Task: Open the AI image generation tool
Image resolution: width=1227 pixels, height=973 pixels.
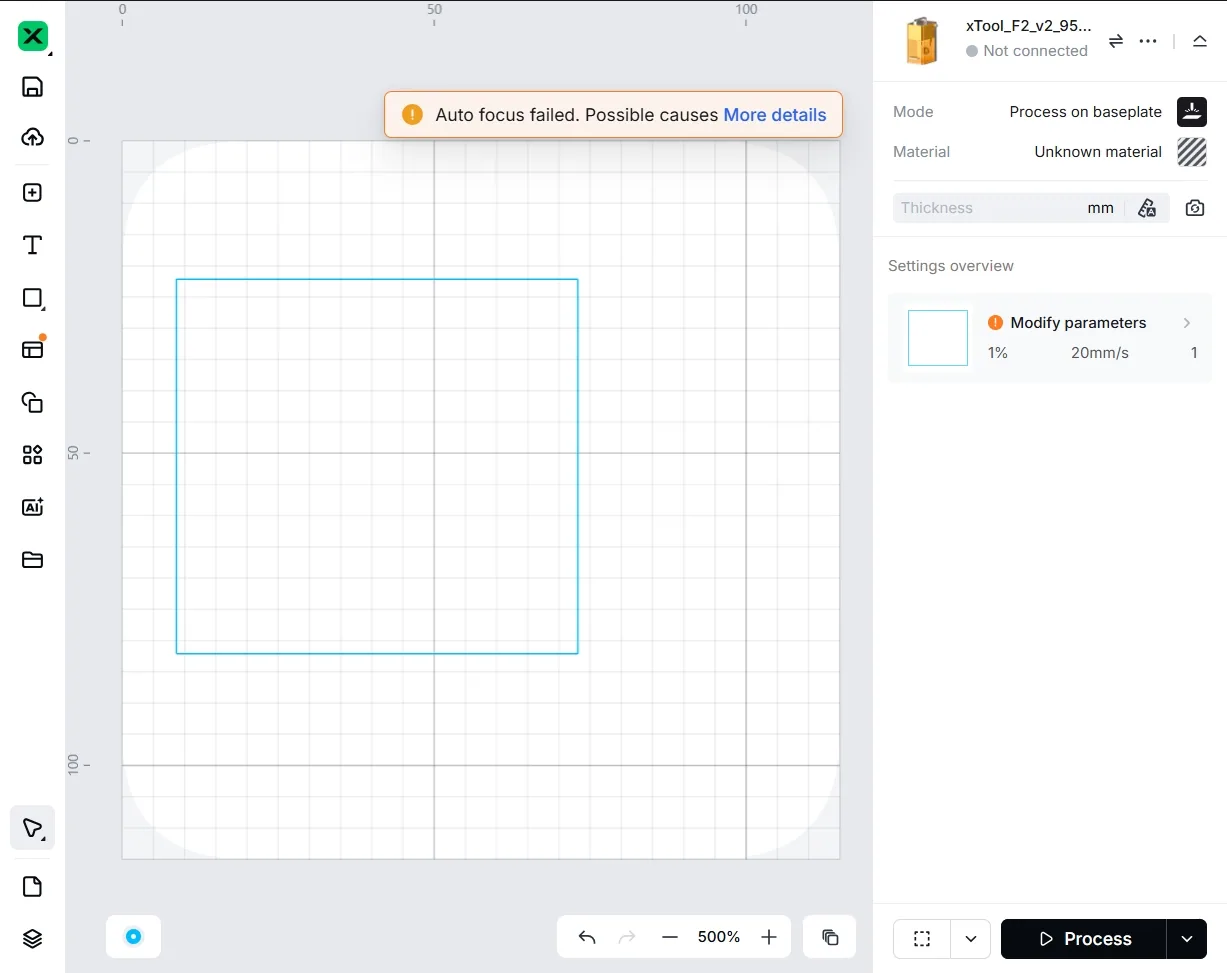Action: [x=32, y=507]
